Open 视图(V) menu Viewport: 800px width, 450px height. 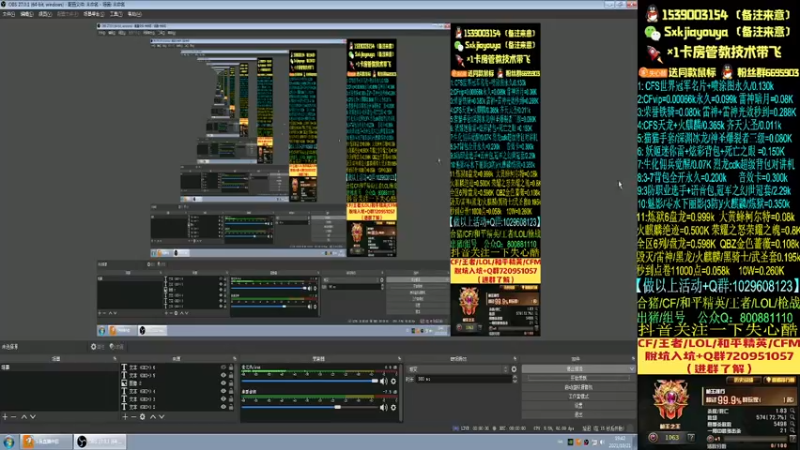(x=45, y=14)
